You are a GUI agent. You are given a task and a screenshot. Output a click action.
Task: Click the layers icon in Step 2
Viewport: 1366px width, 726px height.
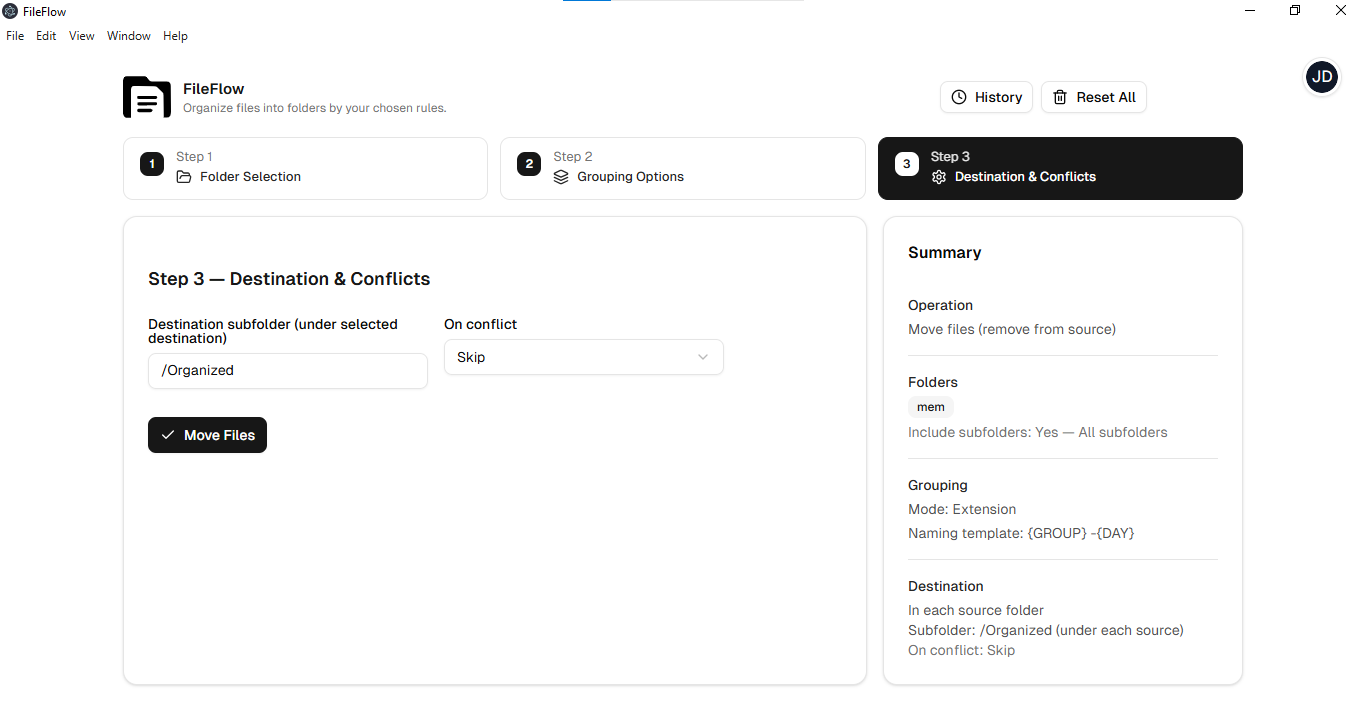click(561, 177)
